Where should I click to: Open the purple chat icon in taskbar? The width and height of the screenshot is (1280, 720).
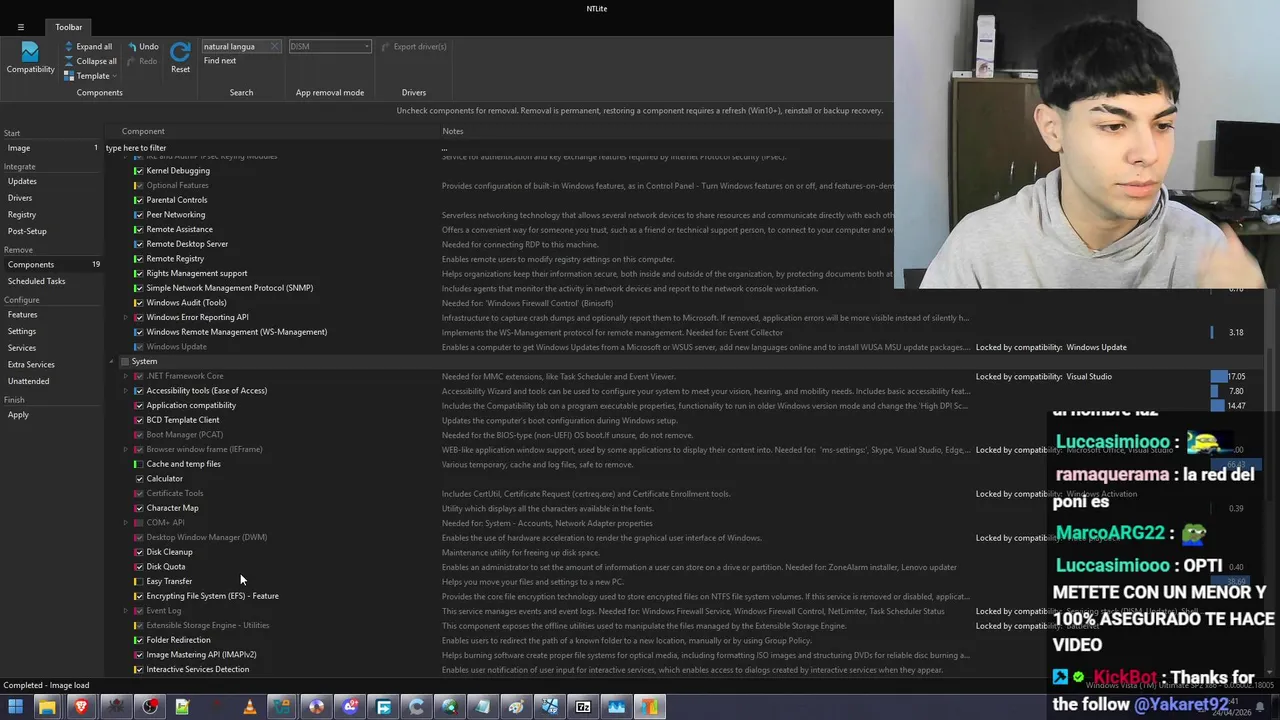click(x=349, y=707)
